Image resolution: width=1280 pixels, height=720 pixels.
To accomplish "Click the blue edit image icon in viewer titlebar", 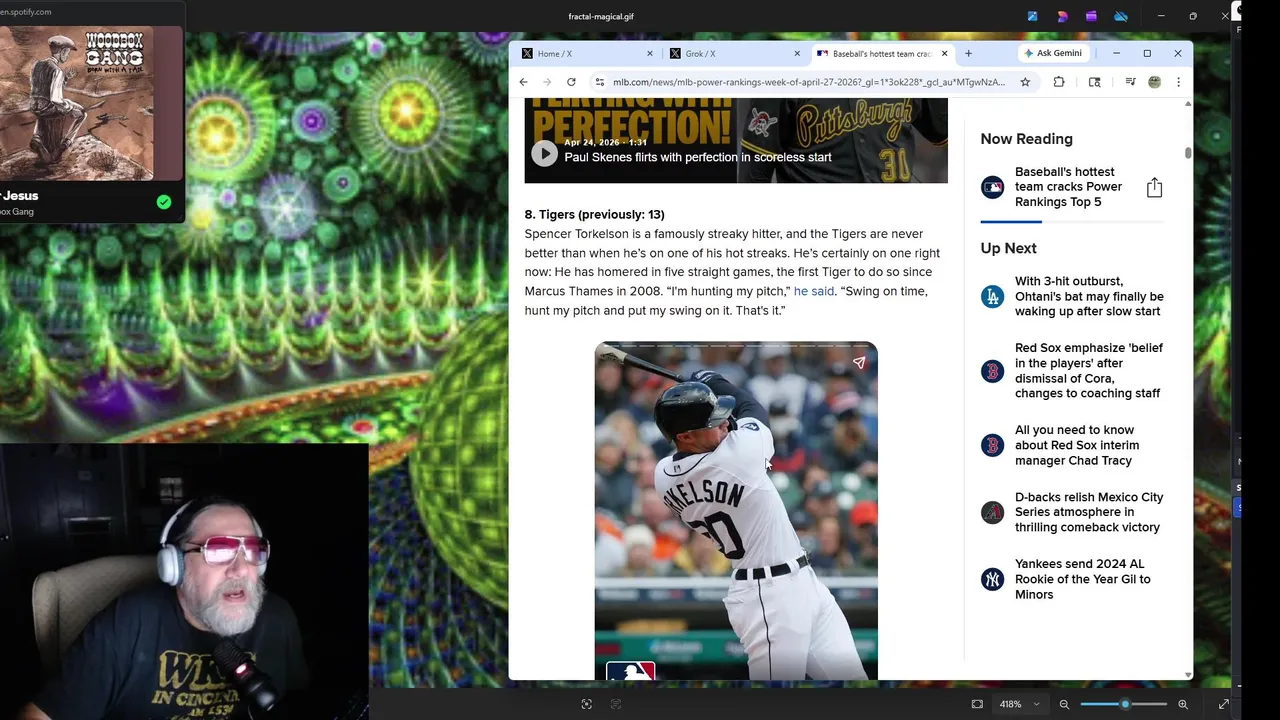I will tap(1033, 16).
